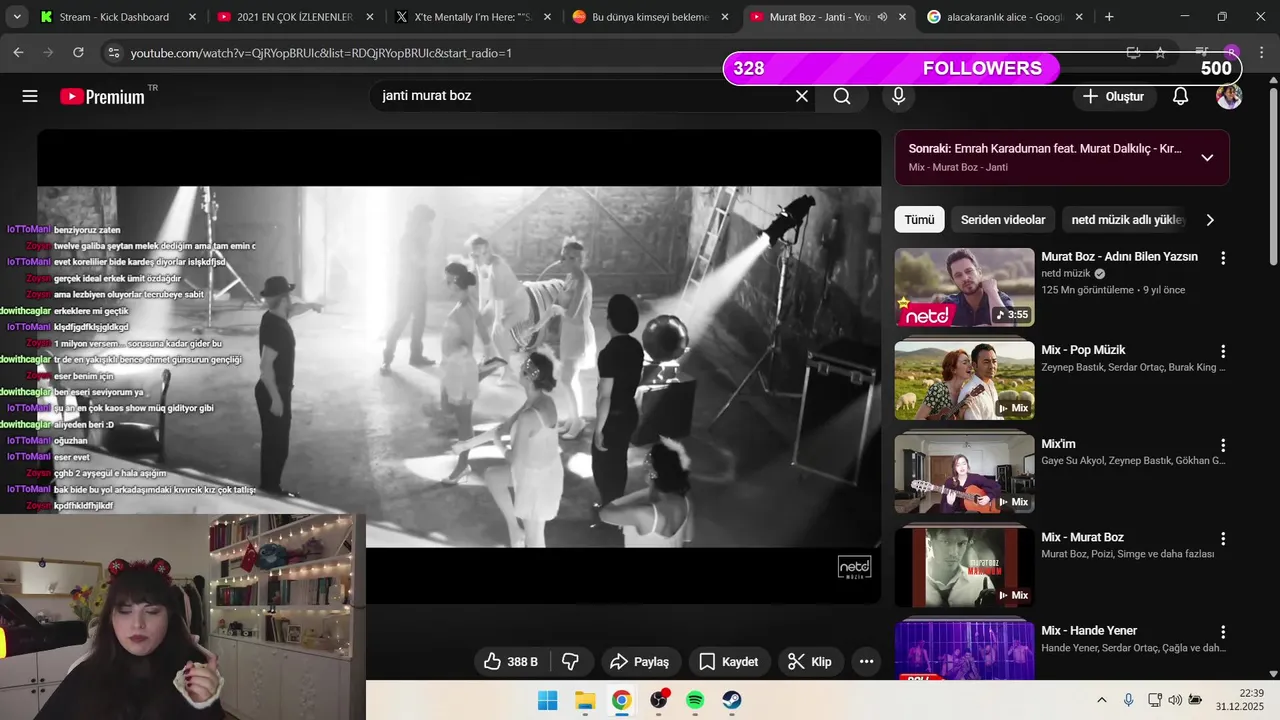Select the Seriden videolar chip
The height and width of the screenshot is (720, 1280).
(1003, 220)
